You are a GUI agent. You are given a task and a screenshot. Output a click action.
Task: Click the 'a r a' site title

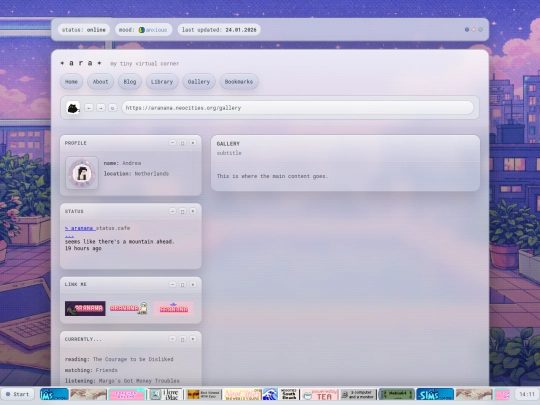(x=81, y=63)
